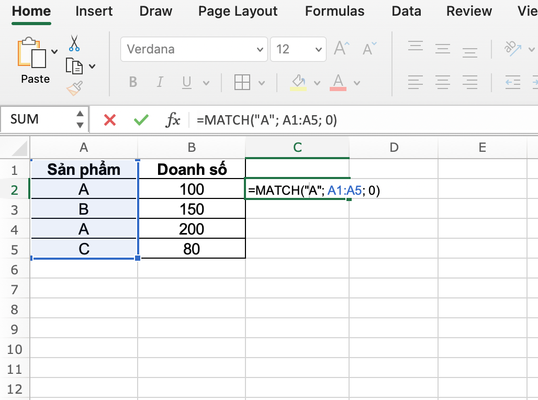Click the Name Box stepper arrows
538x400 pixels.
coord(80,119)
